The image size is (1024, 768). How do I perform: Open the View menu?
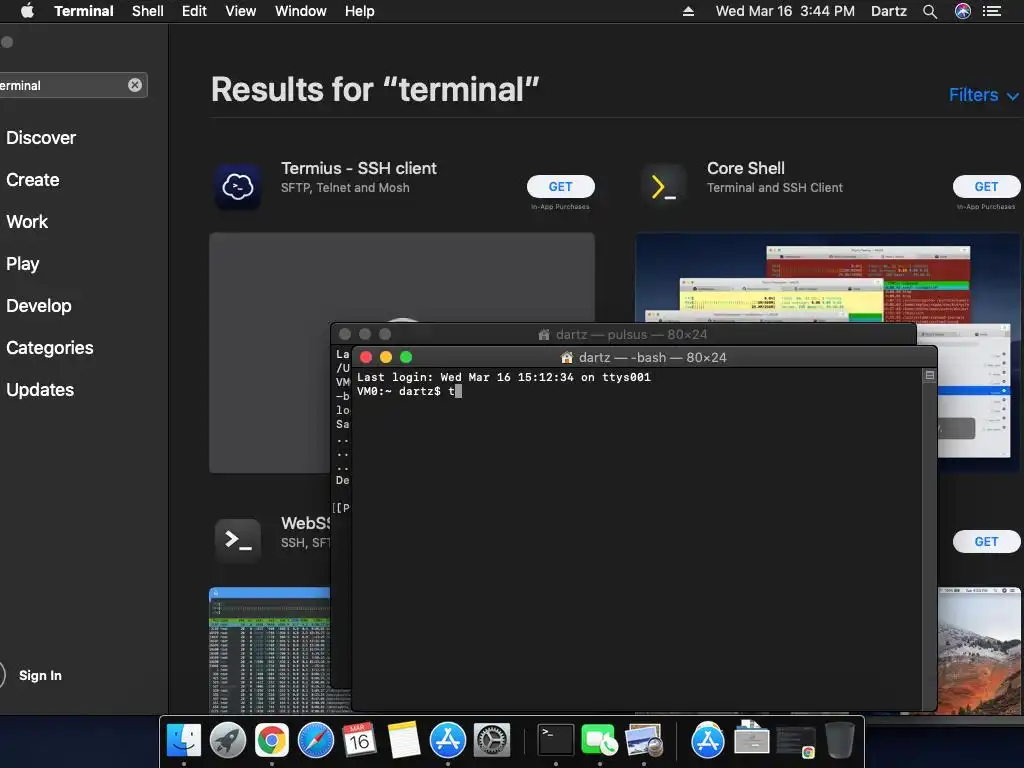(x=240, y=11)
